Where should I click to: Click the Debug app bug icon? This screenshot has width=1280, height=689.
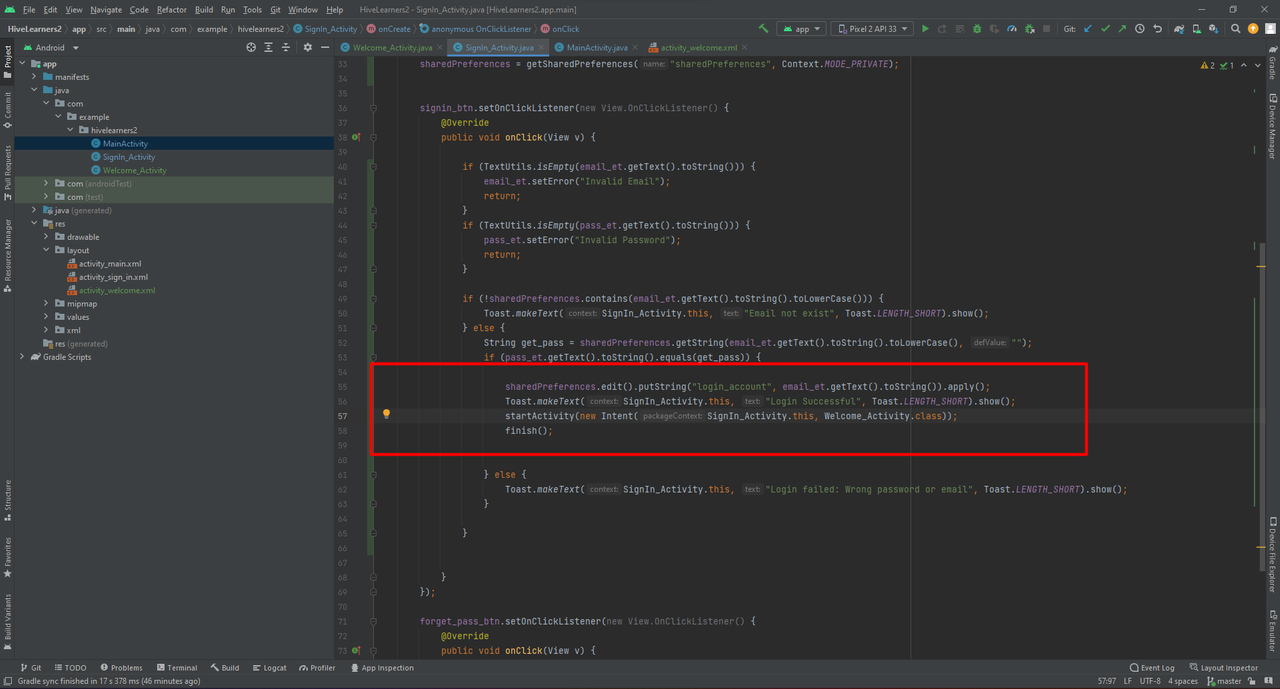point(977,29)
